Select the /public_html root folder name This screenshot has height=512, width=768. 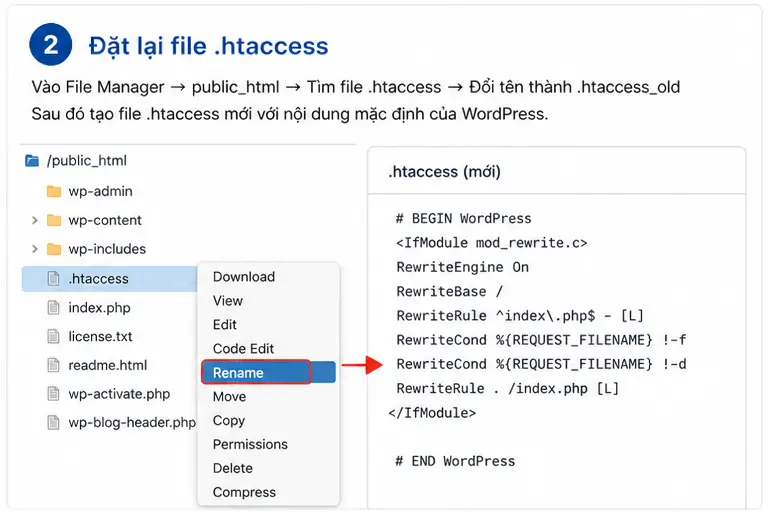[87, 161]
